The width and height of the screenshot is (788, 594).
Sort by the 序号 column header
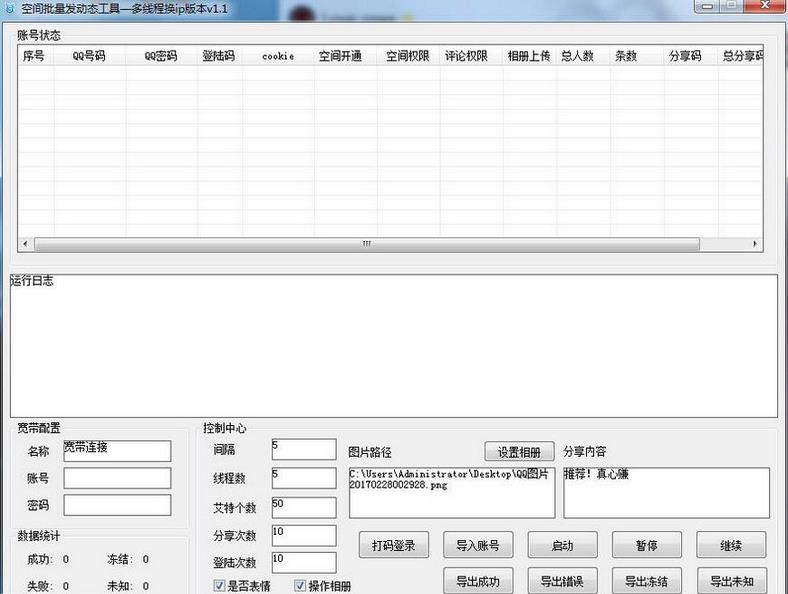pyautogui.click(x=36, y=56)
